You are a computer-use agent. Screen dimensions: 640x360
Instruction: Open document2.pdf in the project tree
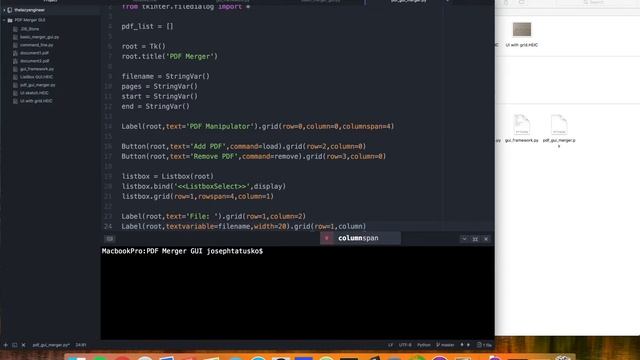pyautogui.click(x=35, y=61)
